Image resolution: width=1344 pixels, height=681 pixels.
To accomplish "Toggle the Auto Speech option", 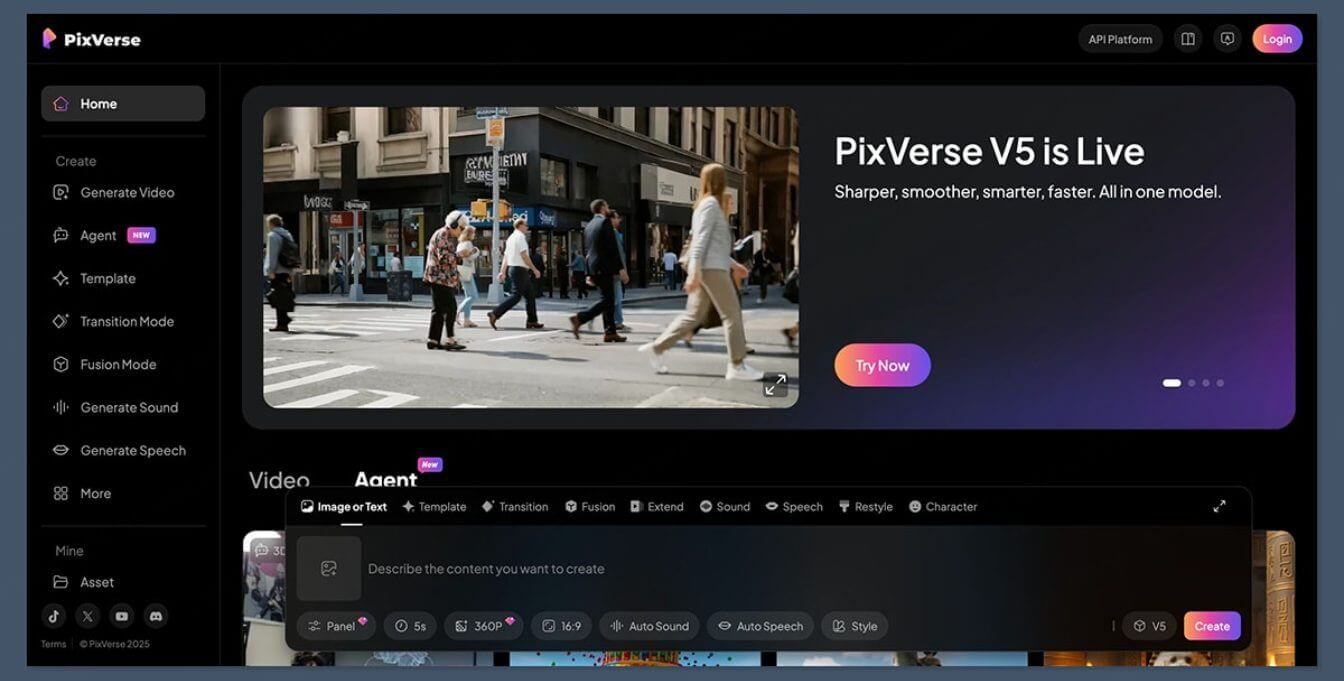I will (760, 626).
